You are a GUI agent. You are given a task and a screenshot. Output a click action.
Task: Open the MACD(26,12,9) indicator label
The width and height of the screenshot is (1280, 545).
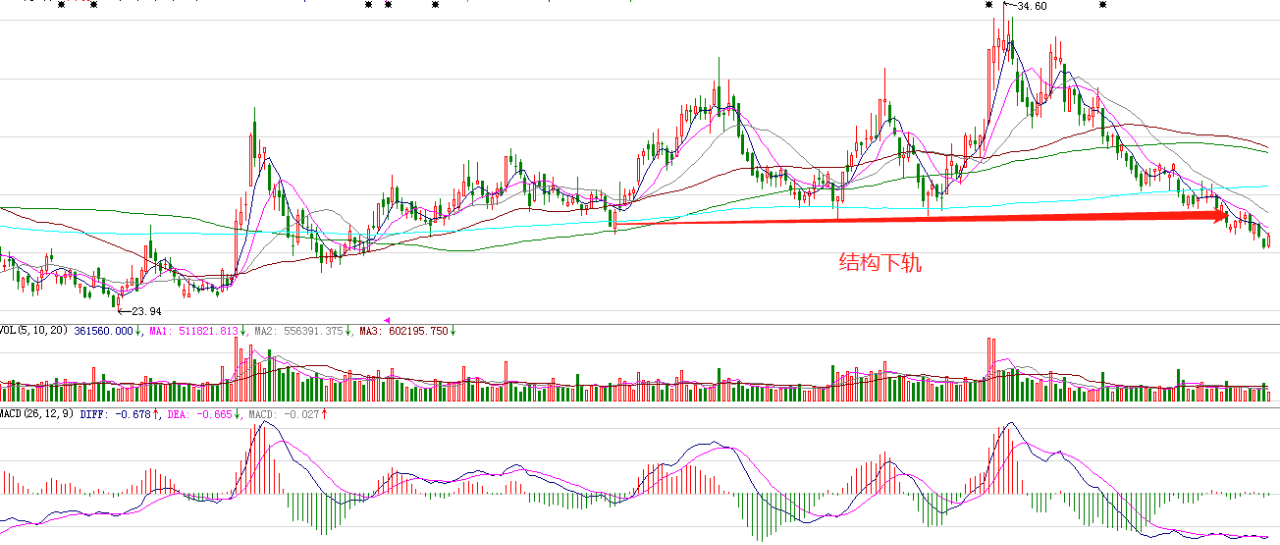click(37, 413)
